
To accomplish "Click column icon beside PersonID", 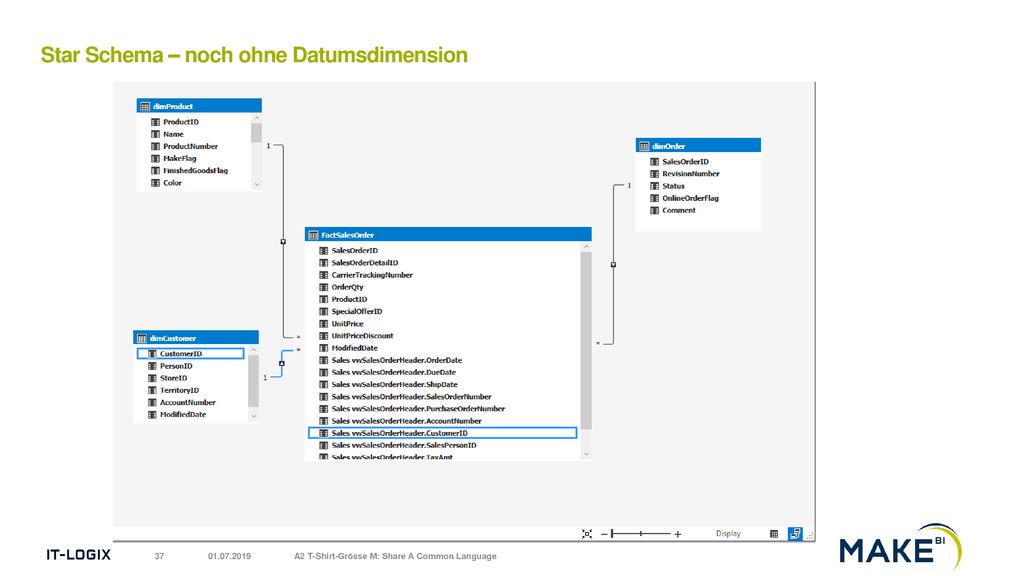I will pyautogui.click(x=152, y=366).
